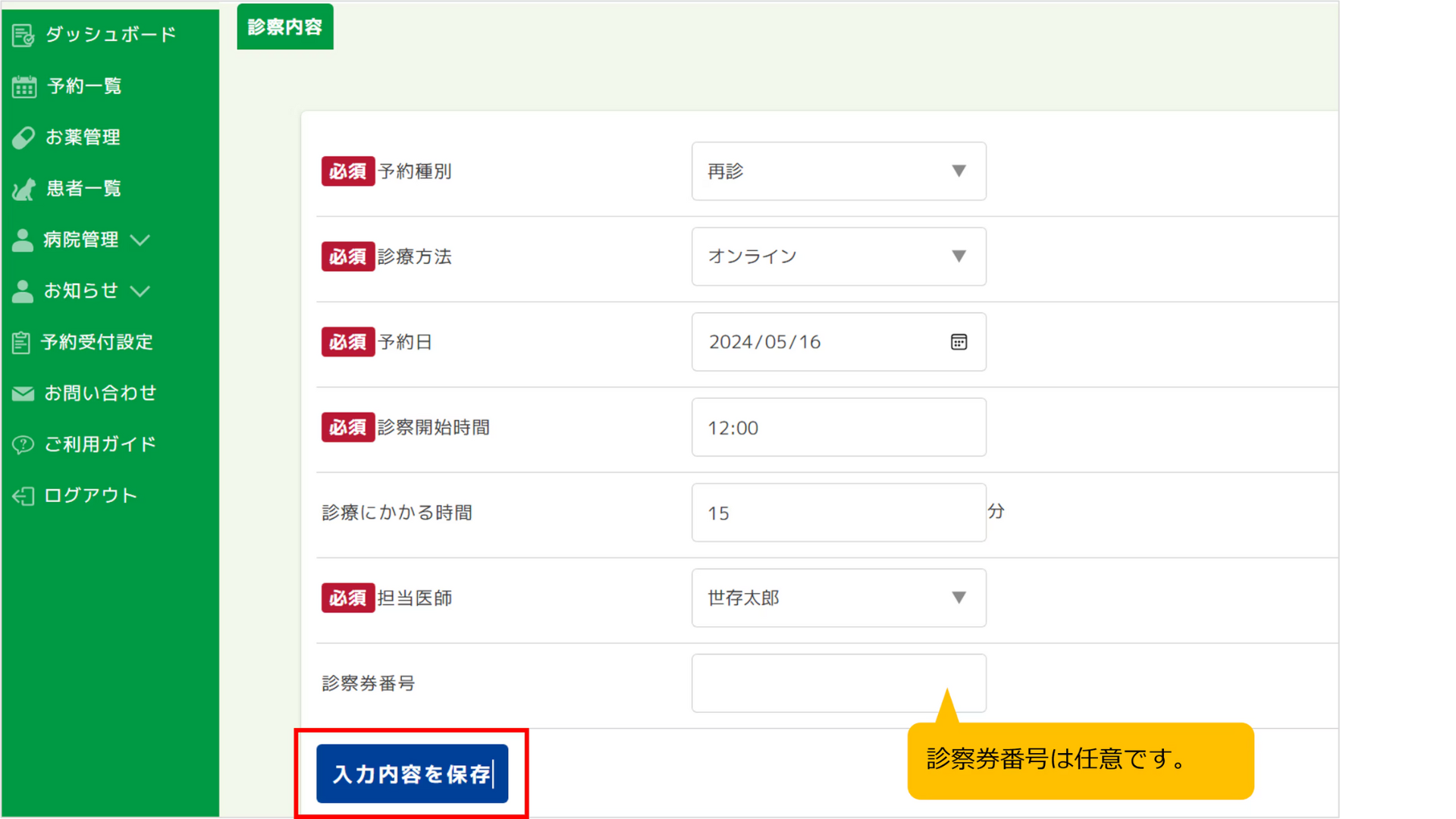
Task: Open the calendar picker in 予約日 field
Action: (x=959, y=342)
